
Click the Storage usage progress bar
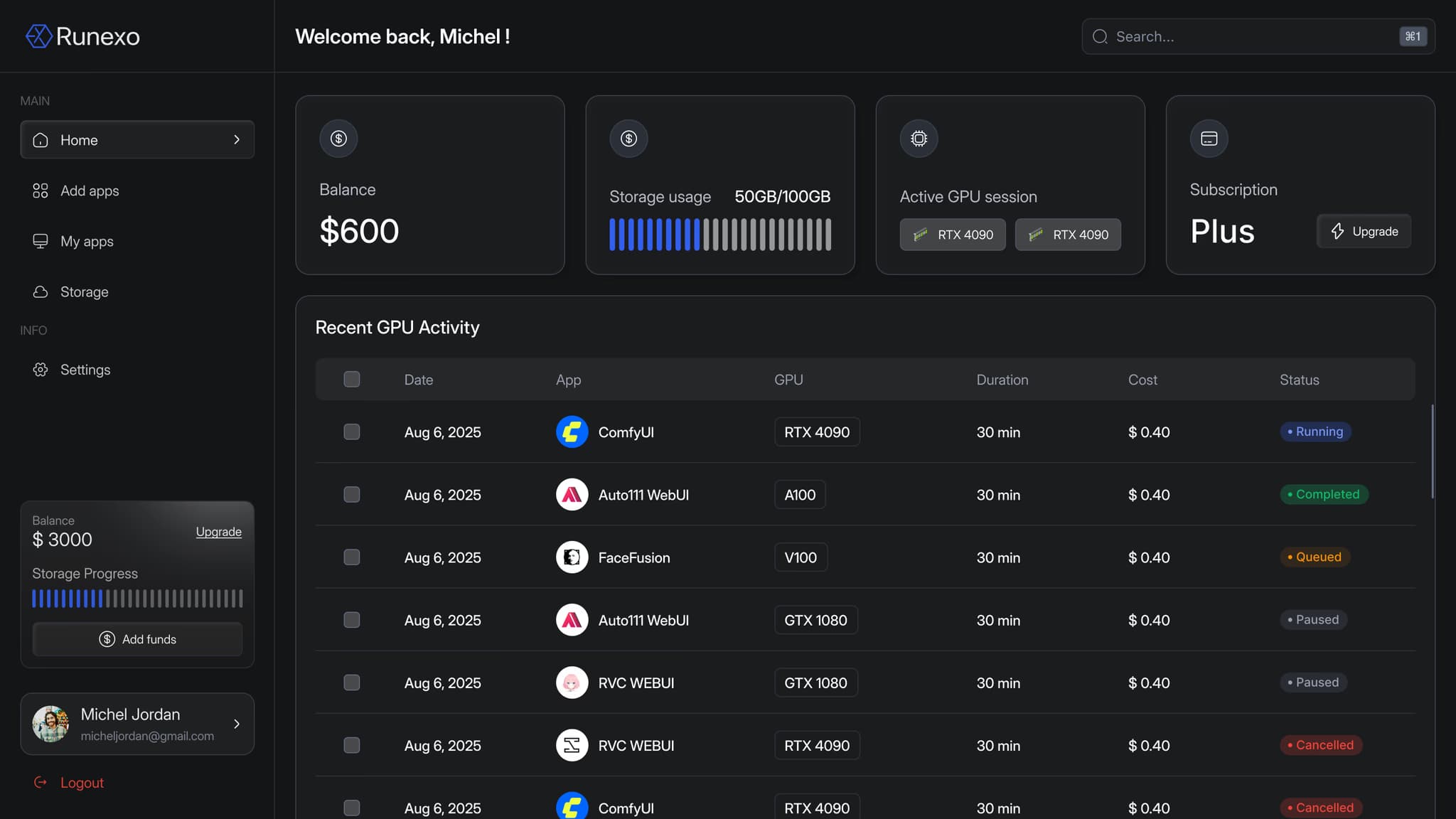[x=719, y=235]
